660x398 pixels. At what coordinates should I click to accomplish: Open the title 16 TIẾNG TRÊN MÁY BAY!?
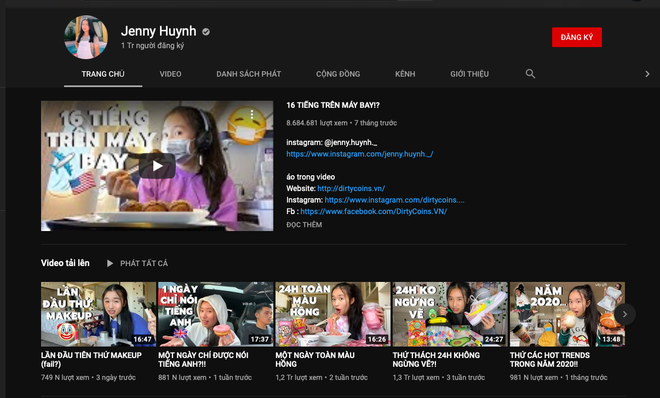[x=333, y=105]
